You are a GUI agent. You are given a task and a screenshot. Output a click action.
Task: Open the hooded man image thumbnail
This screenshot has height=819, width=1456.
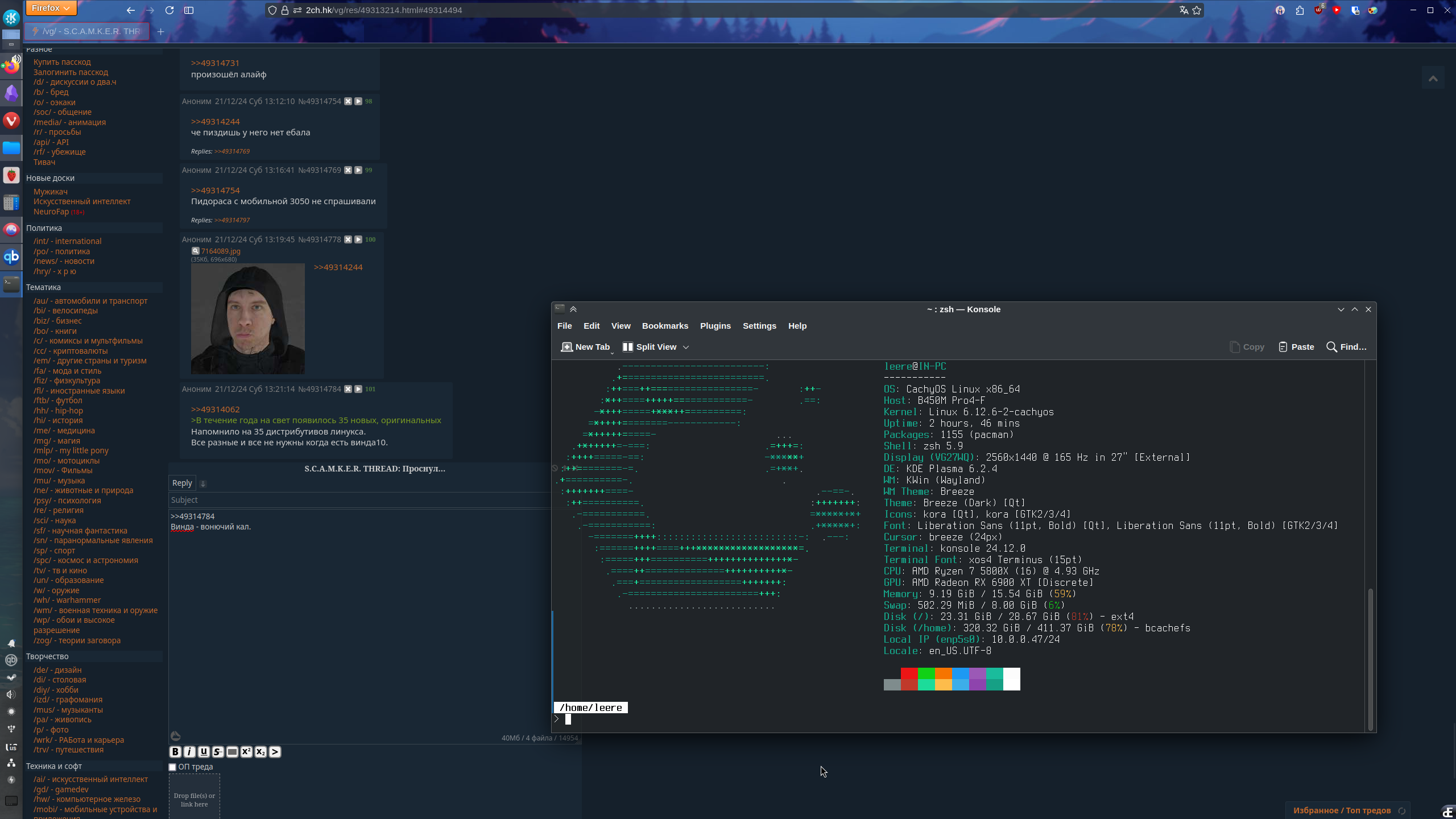coord(248,318)
